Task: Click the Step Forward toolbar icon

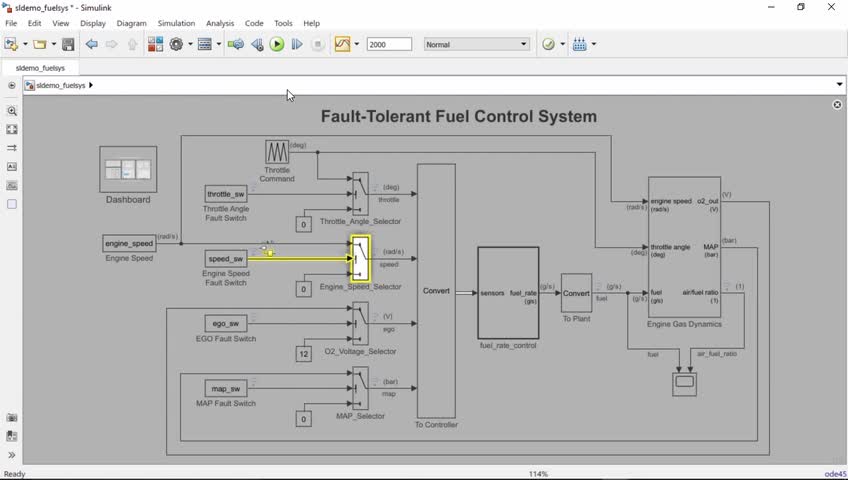Action: click(297, 44)
